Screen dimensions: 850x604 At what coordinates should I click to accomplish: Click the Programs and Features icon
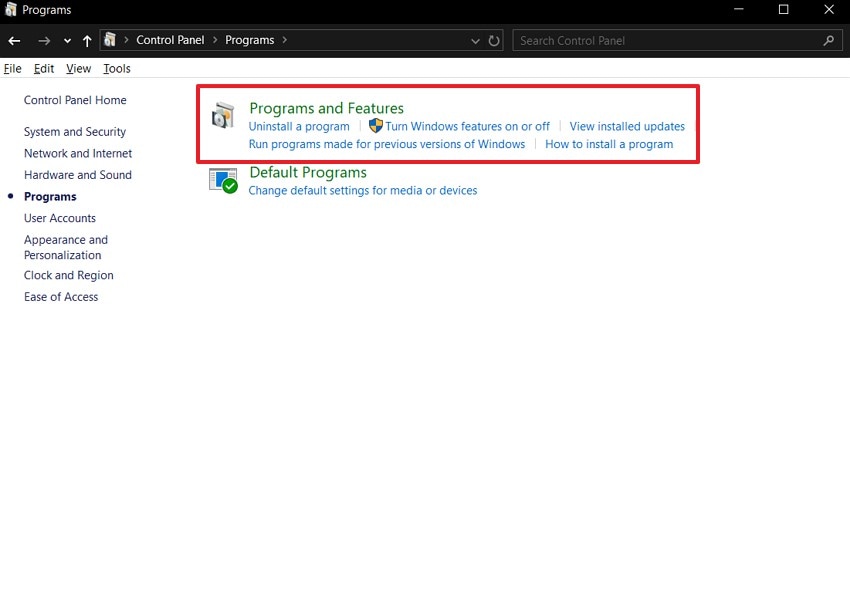tap(223, 115)
